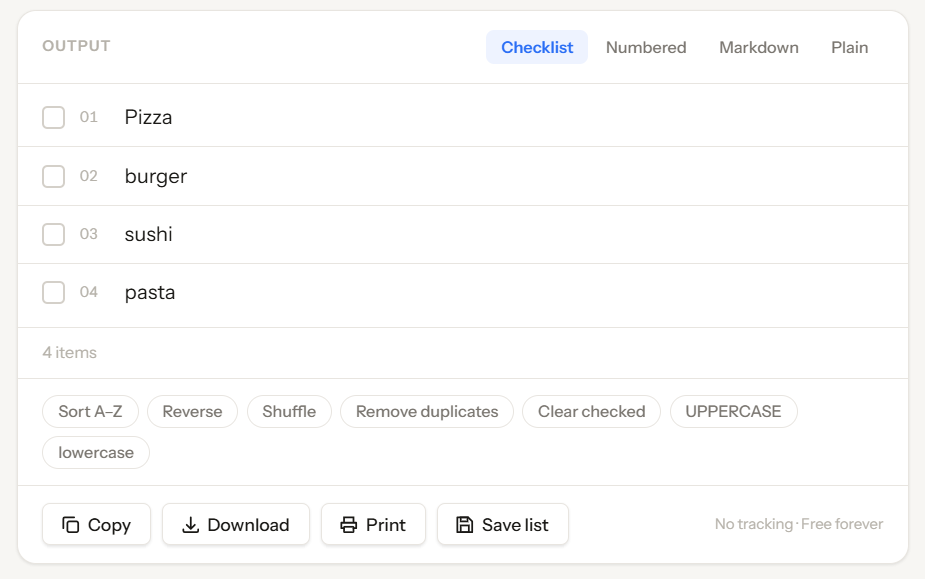Click row number 02
The width and height of the screenshot is (925, 579).
(88, 176)
